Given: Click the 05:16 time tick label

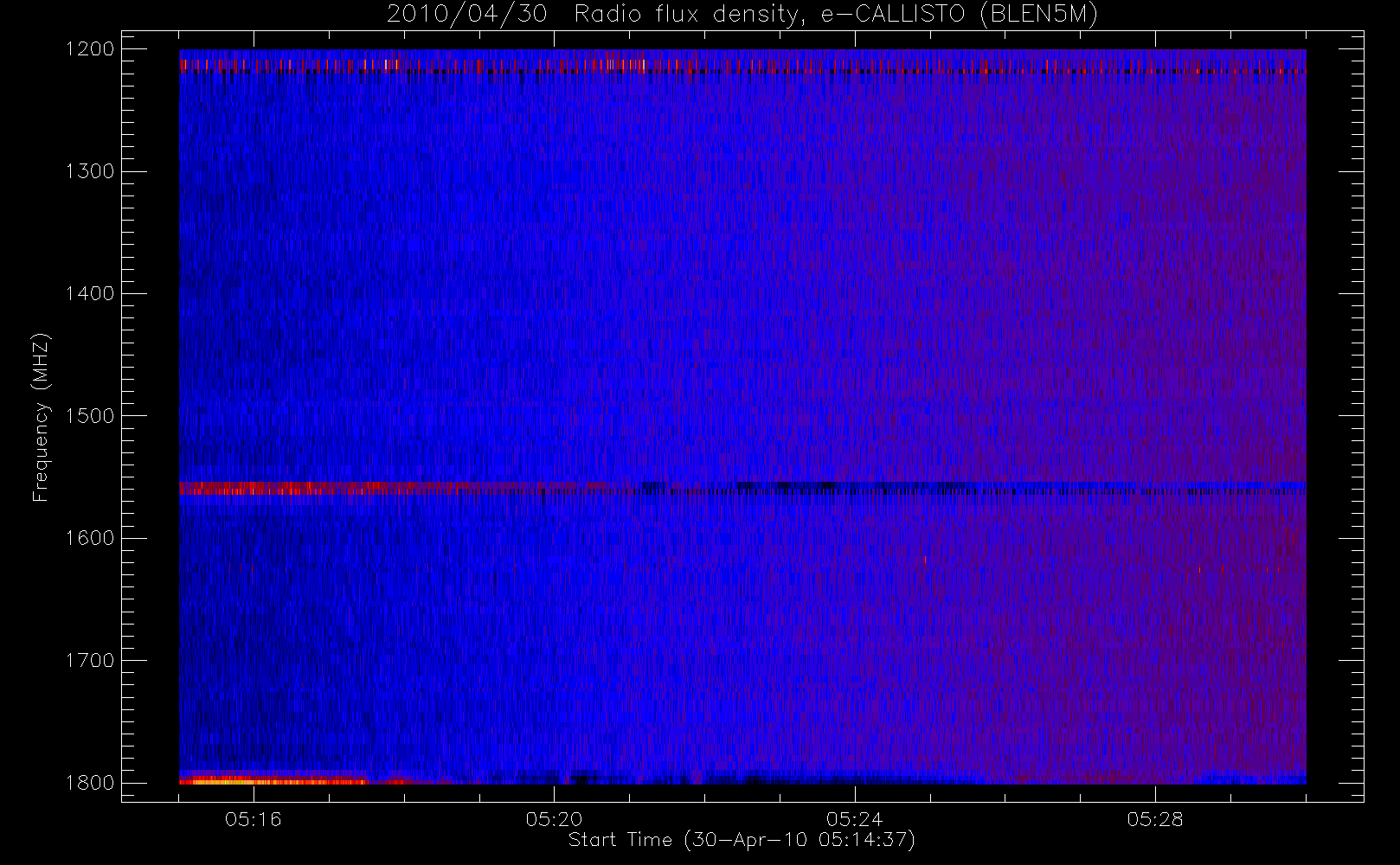Looking at the screenshot, I should click(254, 819).
